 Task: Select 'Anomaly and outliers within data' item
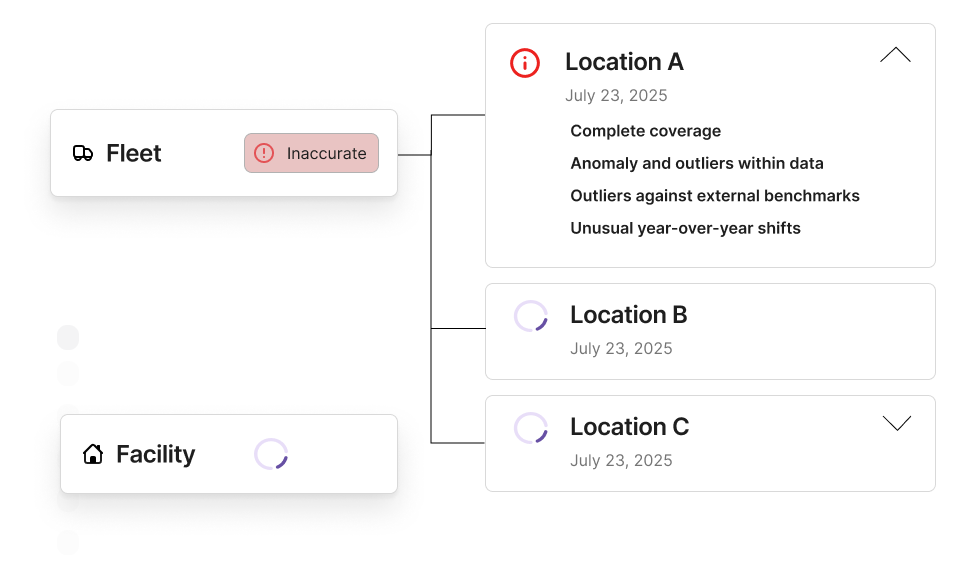click(696, 163)
